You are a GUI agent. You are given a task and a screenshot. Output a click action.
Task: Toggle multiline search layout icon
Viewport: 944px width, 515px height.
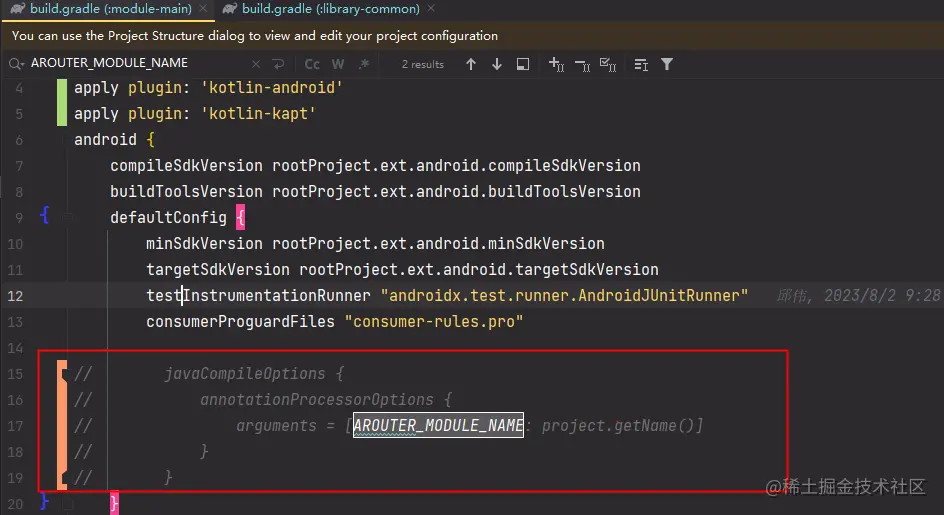[x=641, y=64]
